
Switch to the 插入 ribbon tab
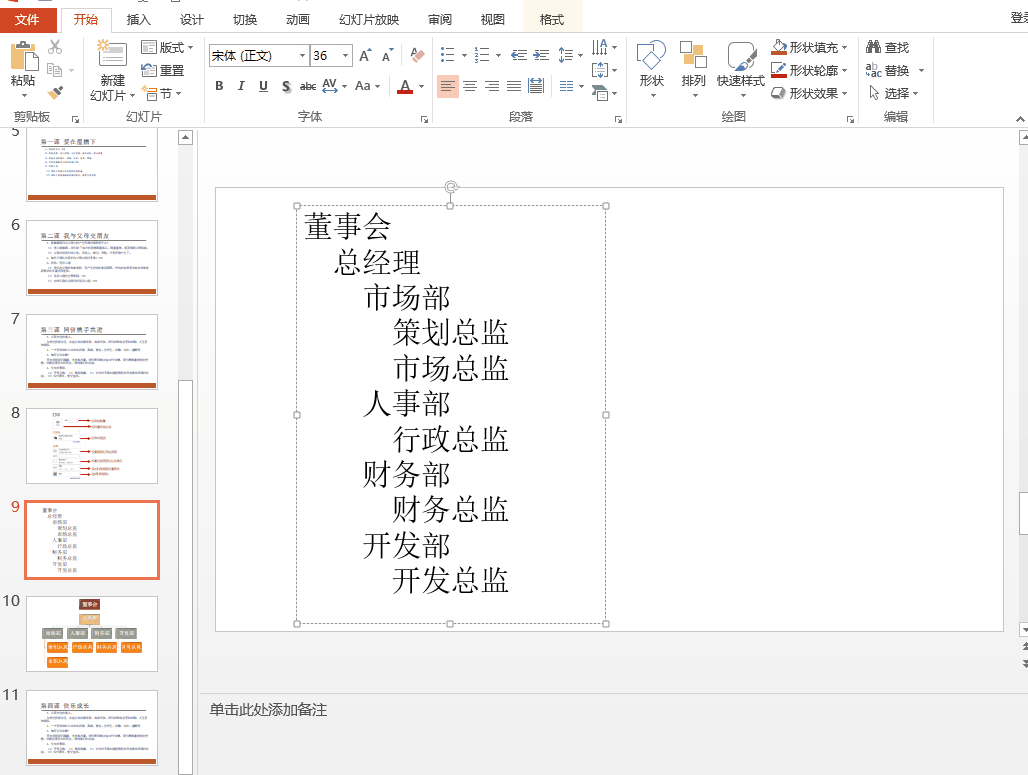point(138,18)
